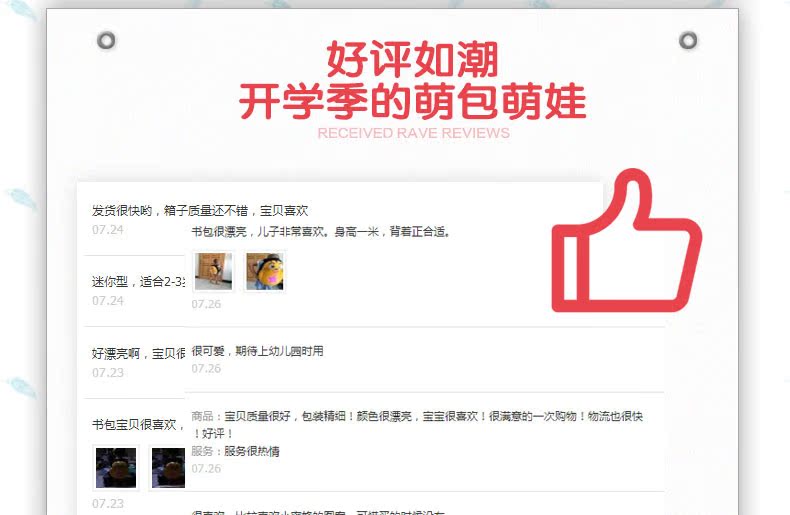Click the large red thumbs-up icon

[x=627, y=241]
